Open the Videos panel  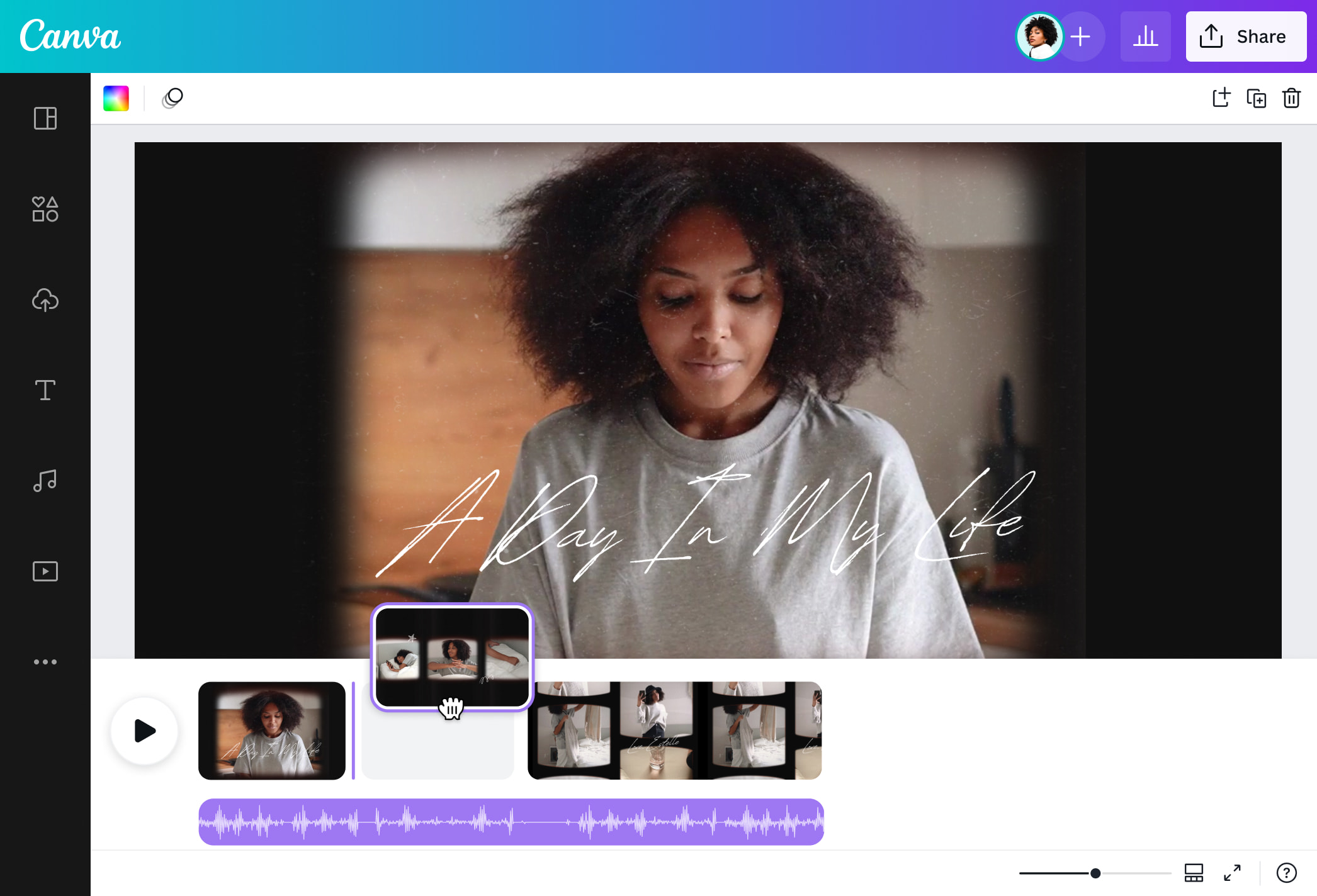tap(45, 571)
